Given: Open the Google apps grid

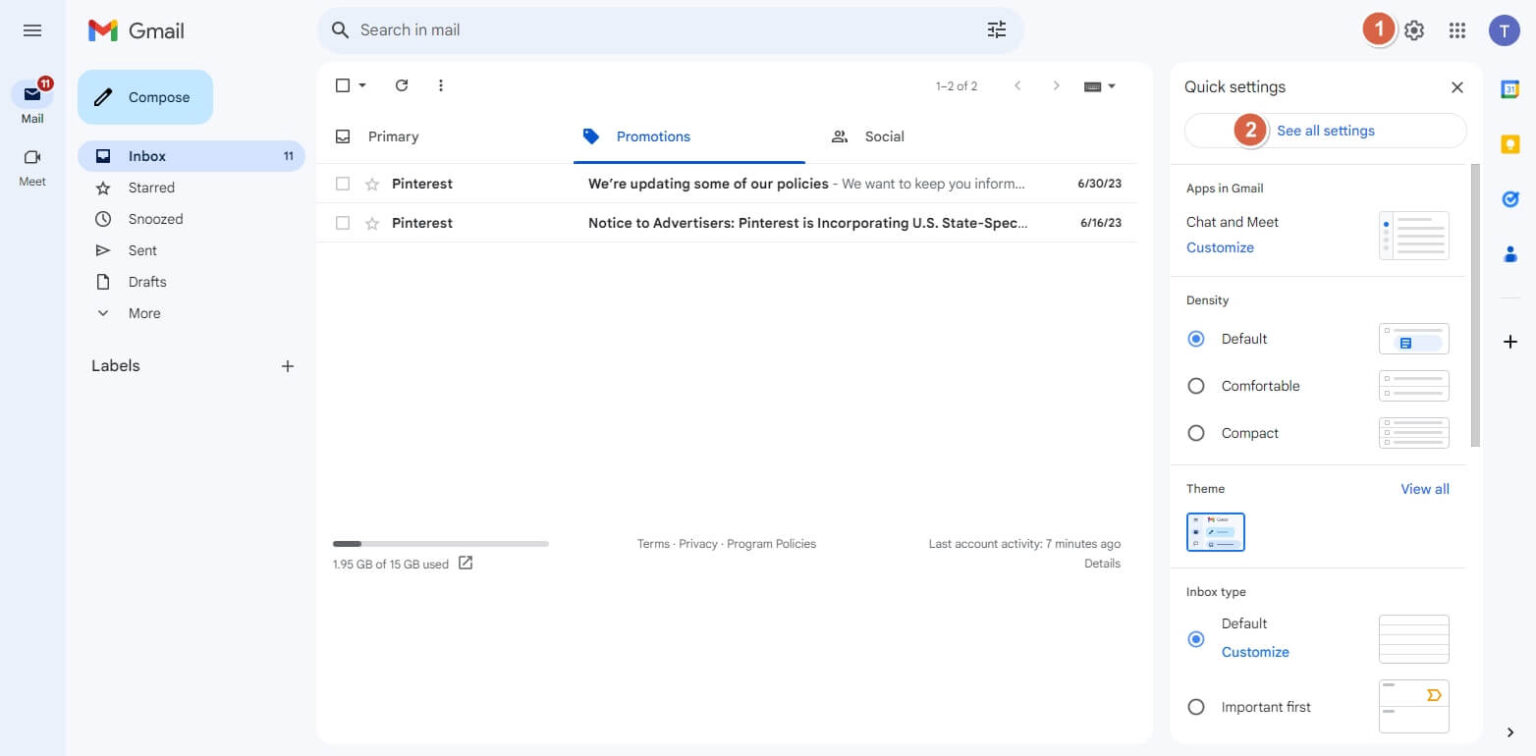Looking at the screenshot, I should [1458, 30].
